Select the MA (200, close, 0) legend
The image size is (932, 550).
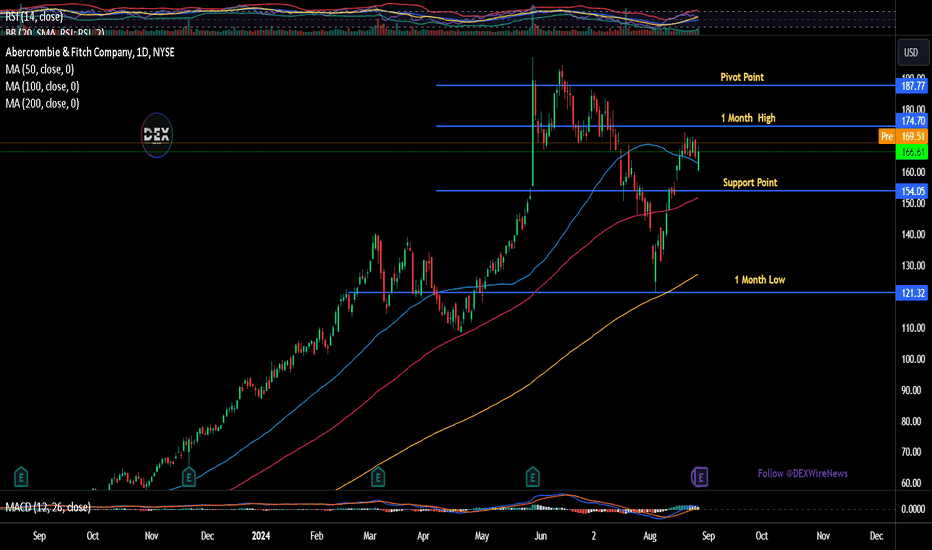42,103
